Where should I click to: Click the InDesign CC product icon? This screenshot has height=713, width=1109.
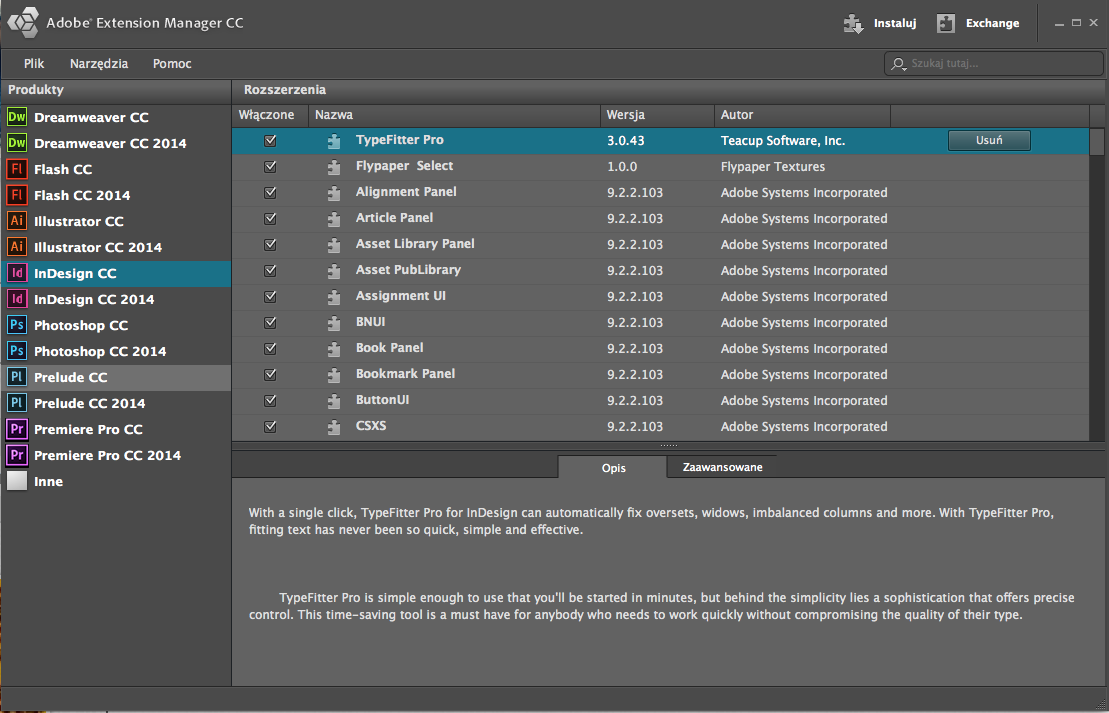(x=17, y=273)
